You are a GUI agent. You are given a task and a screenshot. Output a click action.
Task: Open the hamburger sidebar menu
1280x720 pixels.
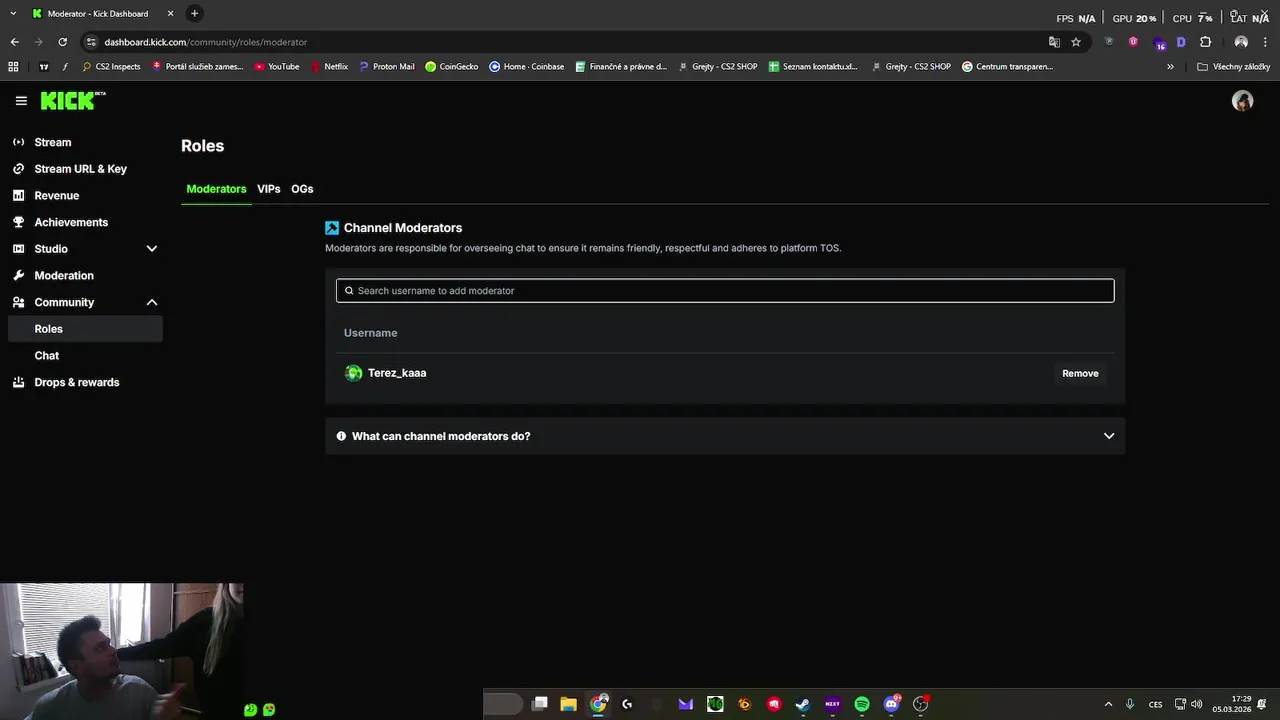21,101
